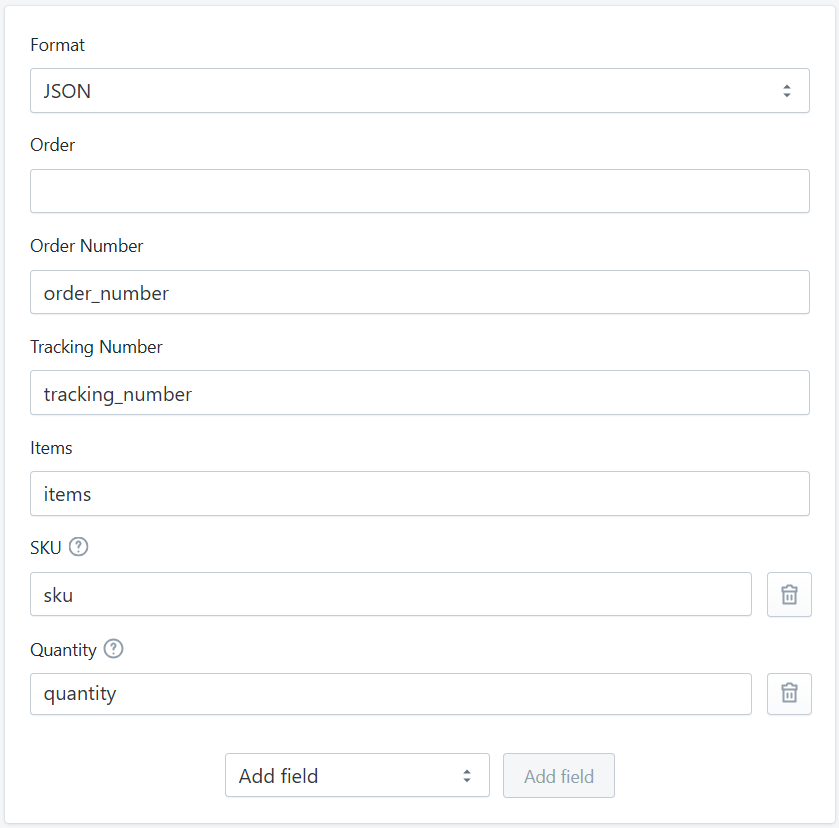Select the tracking_number input box
This screenshot has width=839, height=828.
(x=419, y=393)
